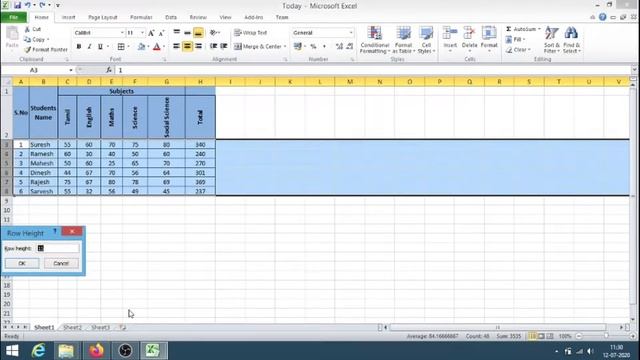This screenshot has width=640, height=360.
Task: Switch to the Page Layout tab
Action: tap(102, 18)
